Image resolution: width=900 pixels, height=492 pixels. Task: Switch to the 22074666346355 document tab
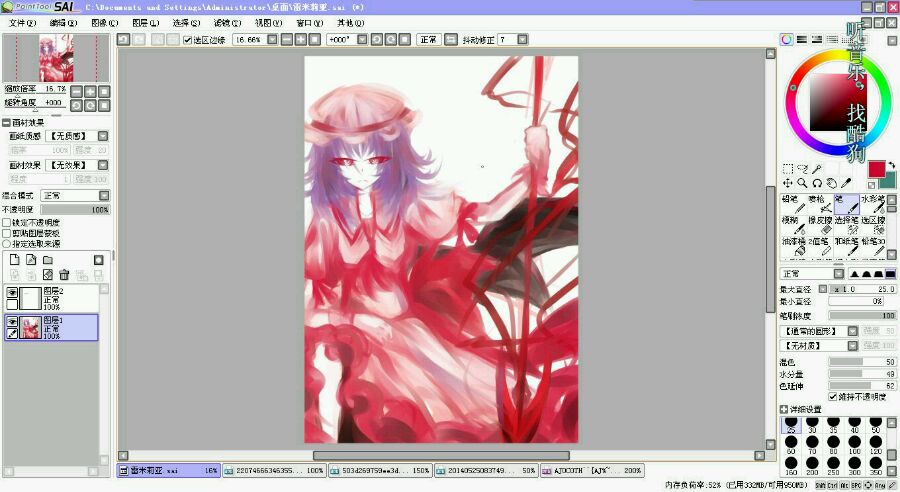274,470
